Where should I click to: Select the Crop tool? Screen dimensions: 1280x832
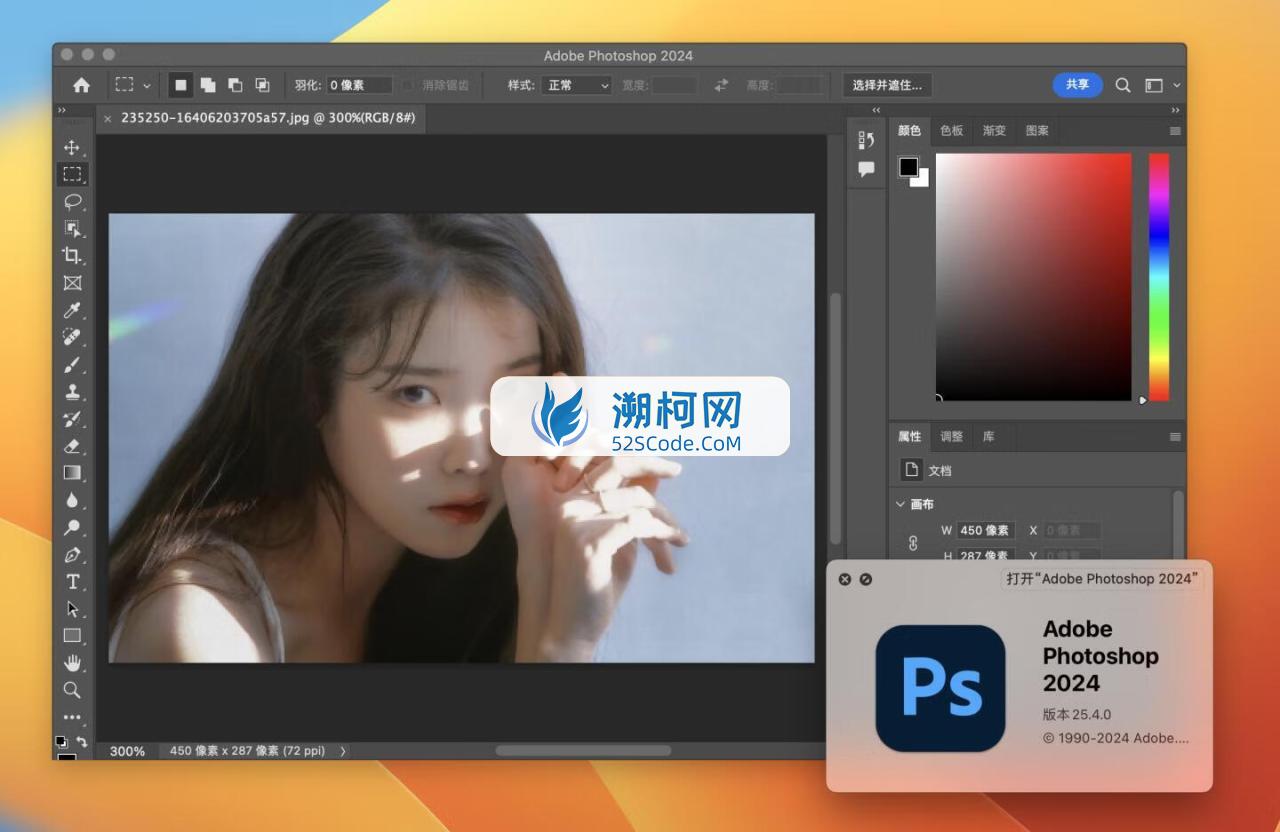[x=72, y=255]
